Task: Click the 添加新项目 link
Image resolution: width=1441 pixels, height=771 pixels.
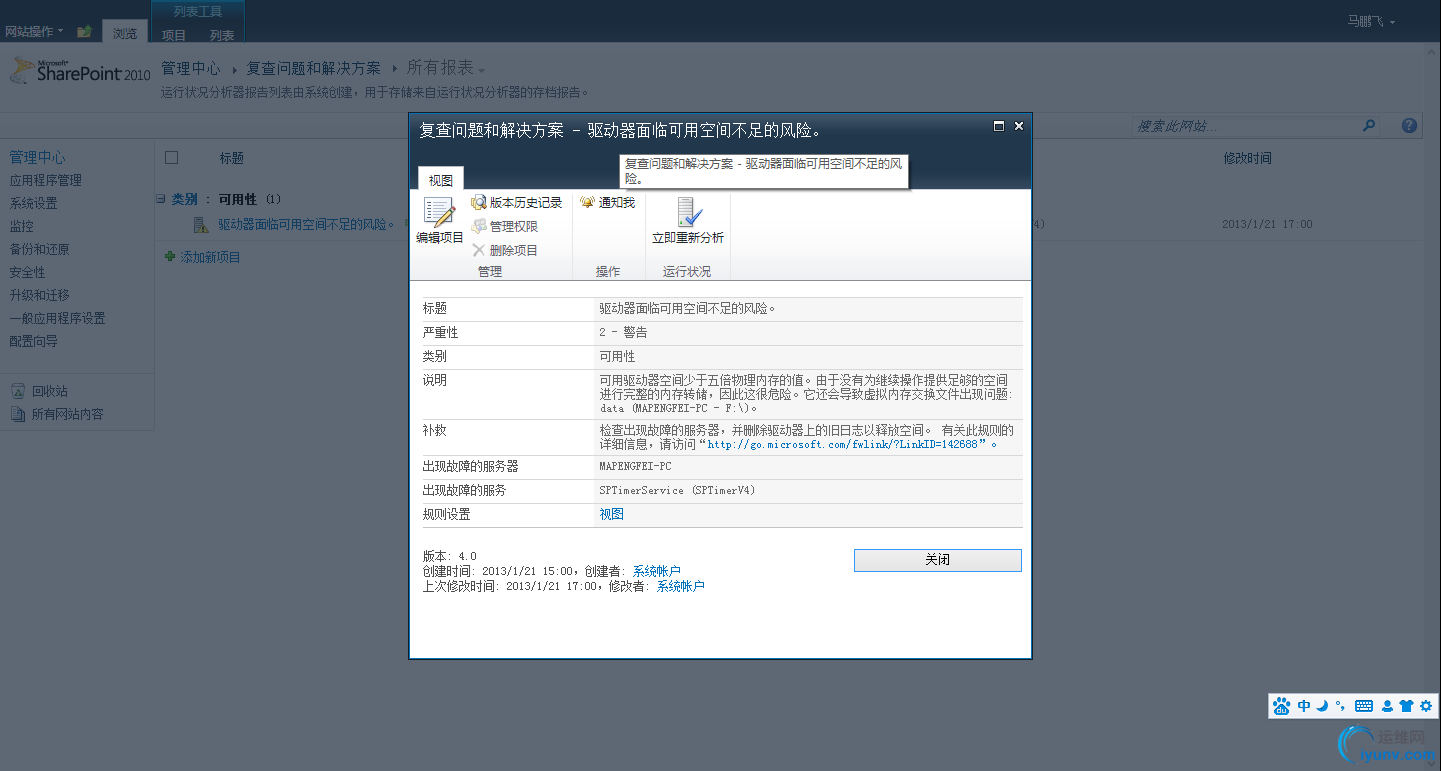Action: coord(210,257)
